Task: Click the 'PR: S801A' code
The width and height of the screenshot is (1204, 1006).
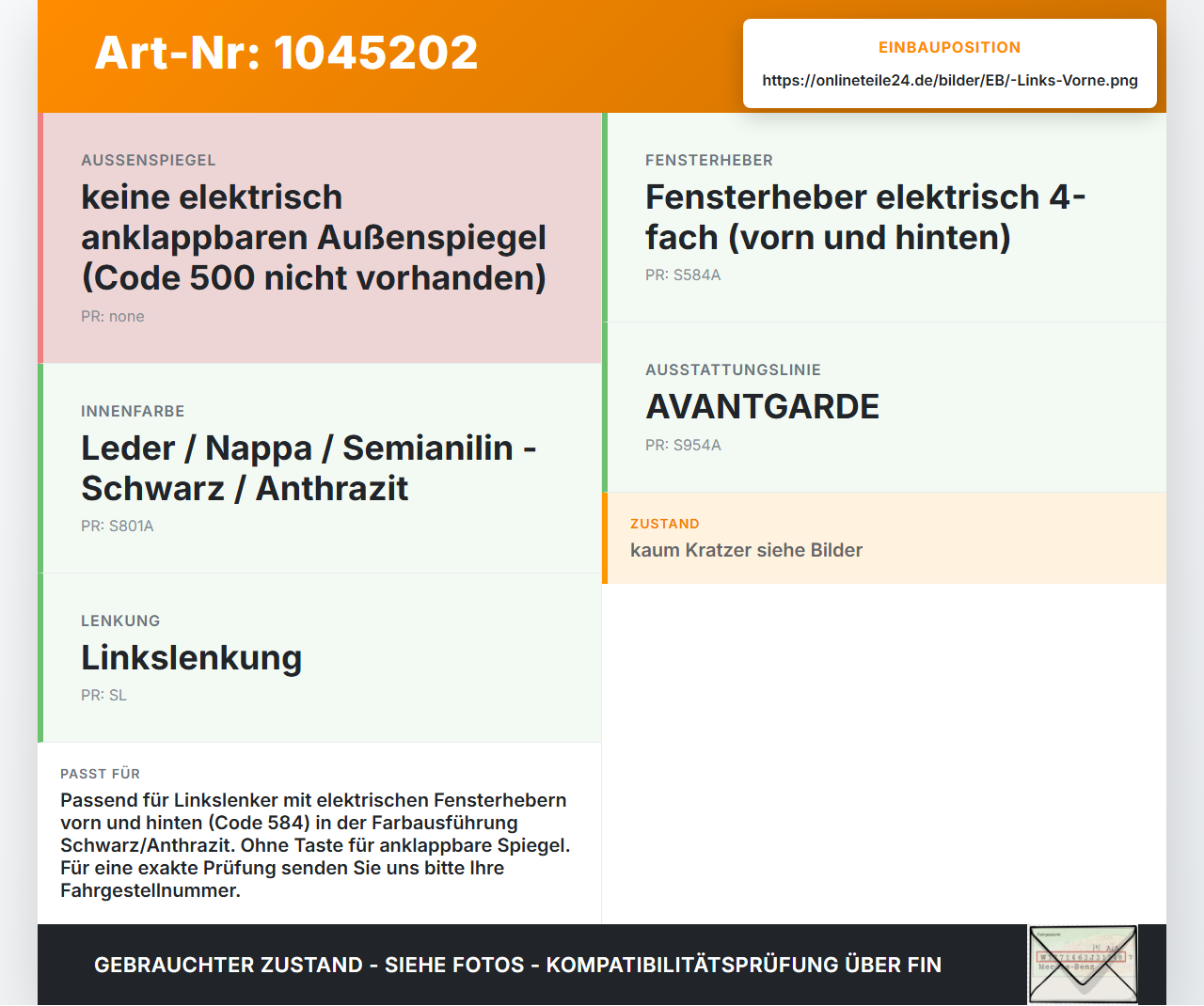Action: [x=118, y=526]
